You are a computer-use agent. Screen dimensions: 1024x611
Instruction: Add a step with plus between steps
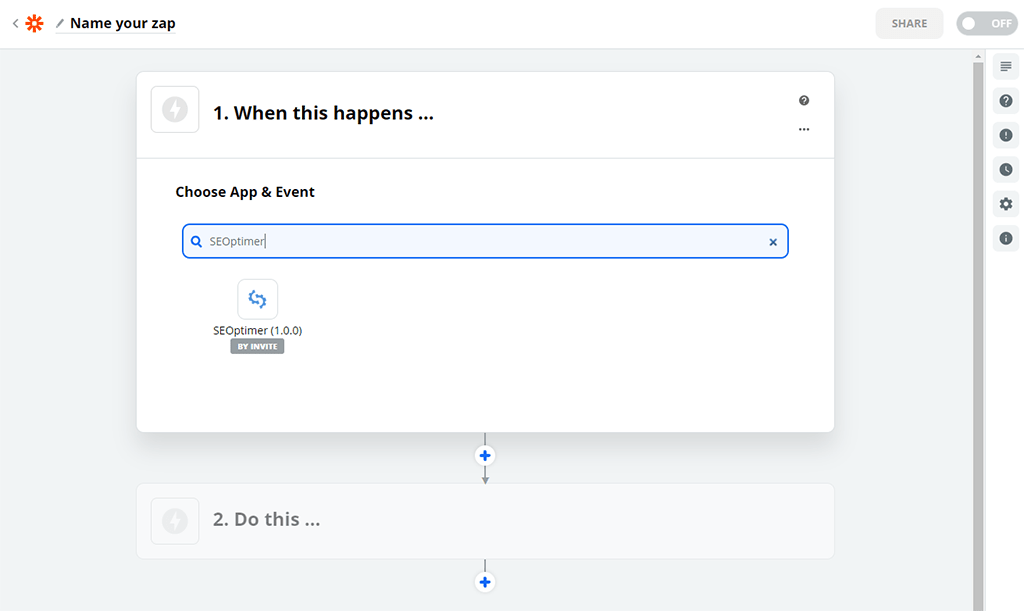pos(485,456)
